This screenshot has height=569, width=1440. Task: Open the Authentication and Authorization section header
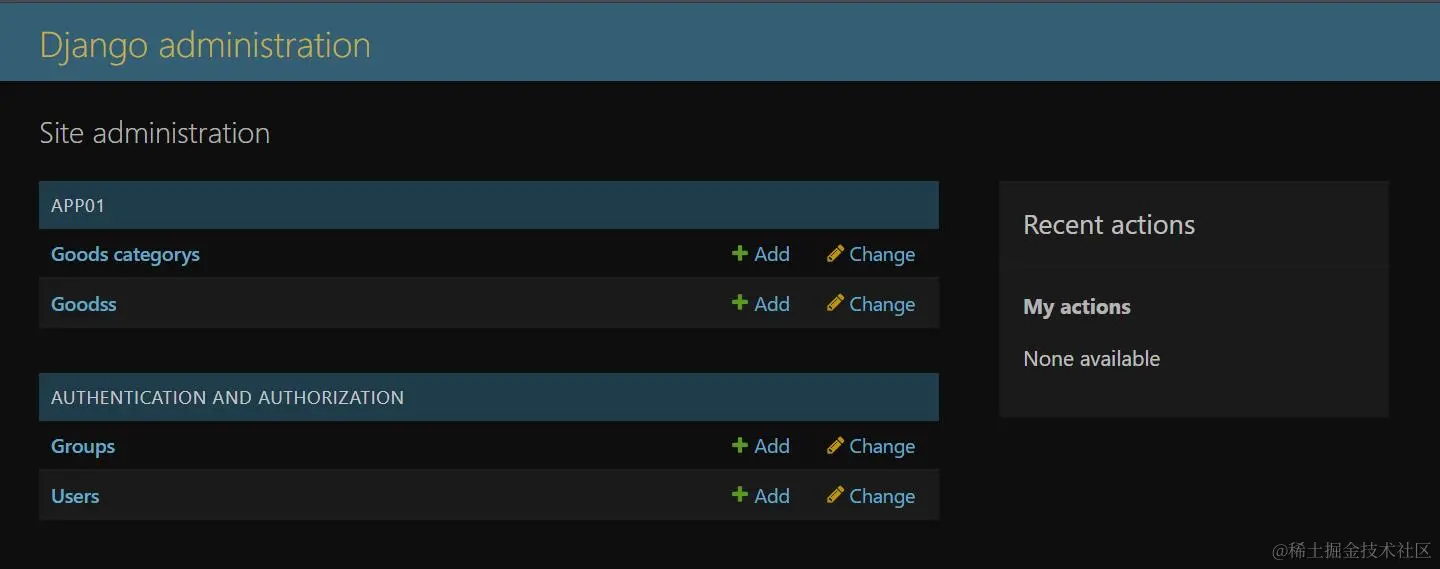click(x=227, y=398)
